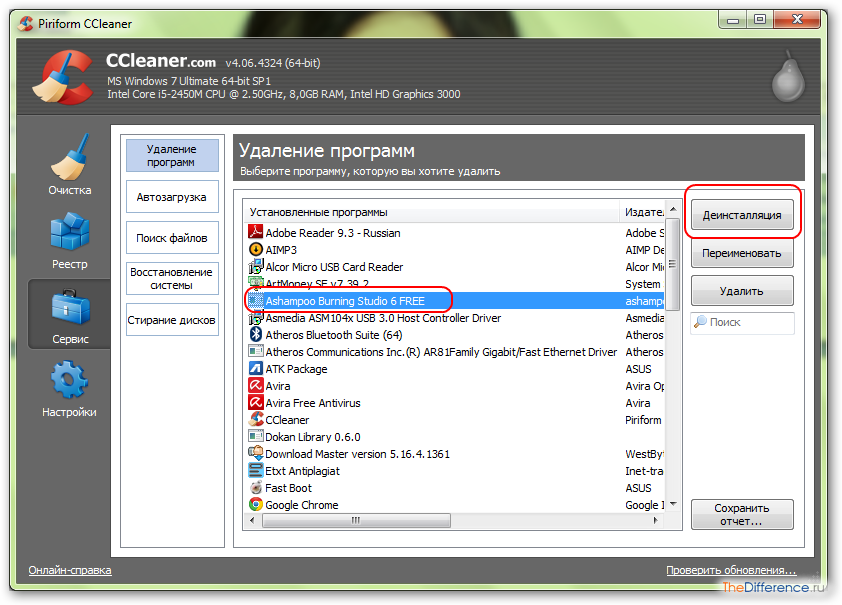Click the Etxt Antiplagiat icon

[x=255, y=471]
